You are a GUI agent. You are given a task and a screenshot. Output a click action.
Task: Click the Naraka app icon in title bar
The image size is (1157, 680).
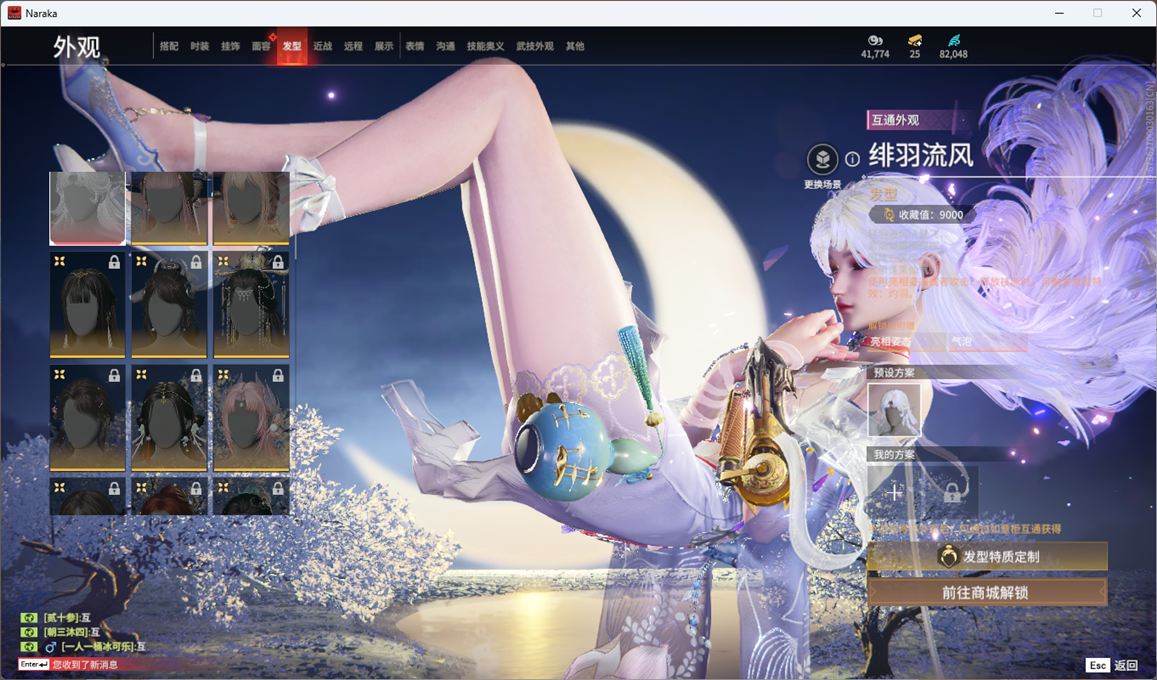click(x=14, y=13)
